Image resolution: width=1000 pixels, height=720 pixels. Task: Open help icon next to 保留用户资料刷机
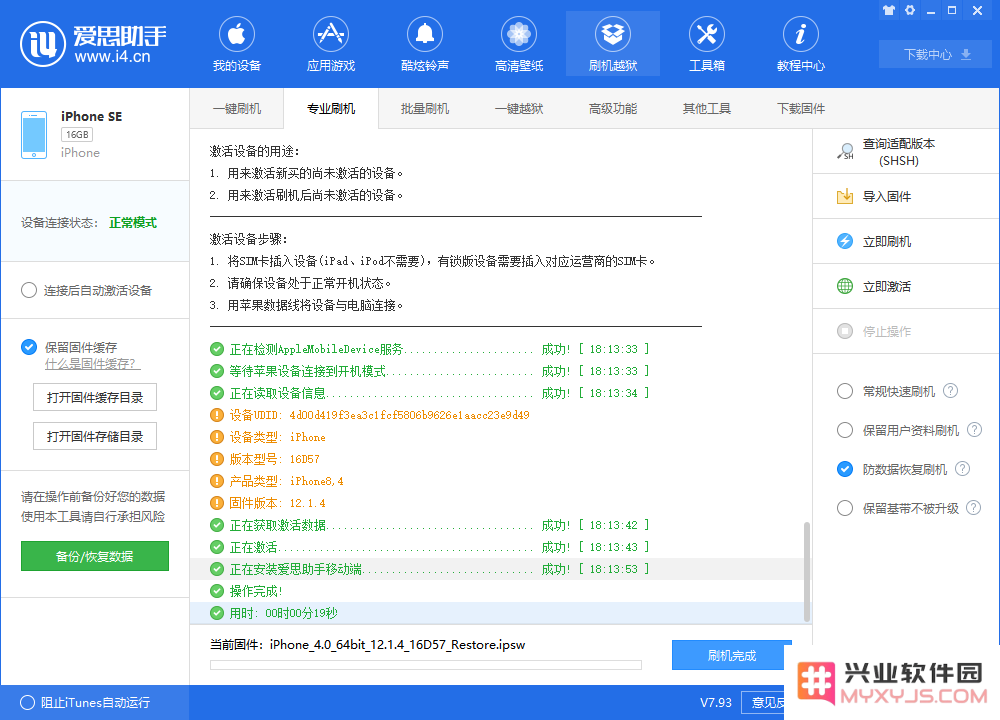click(974, 430)
